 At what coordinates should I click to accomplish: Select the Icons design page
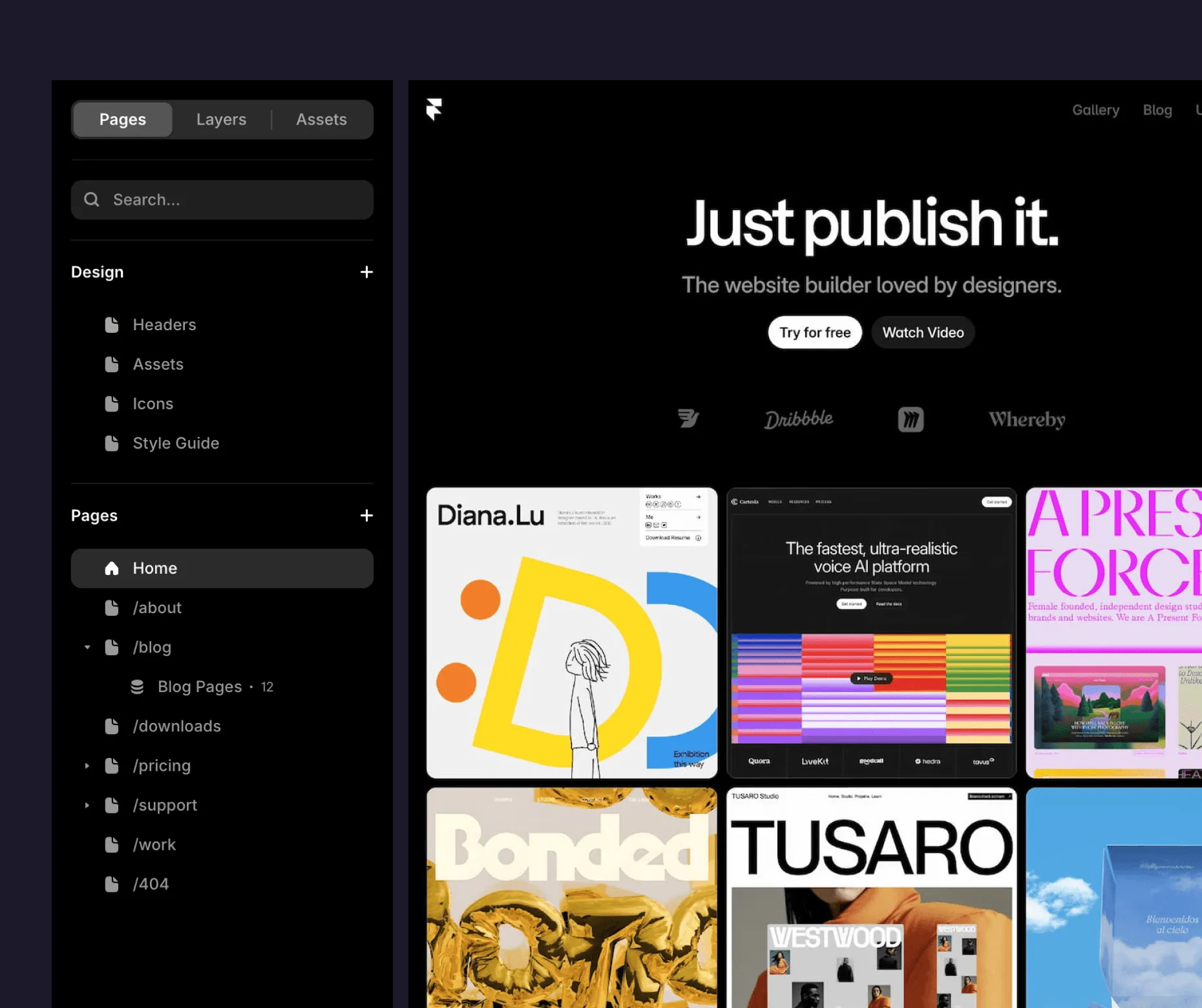222,404
